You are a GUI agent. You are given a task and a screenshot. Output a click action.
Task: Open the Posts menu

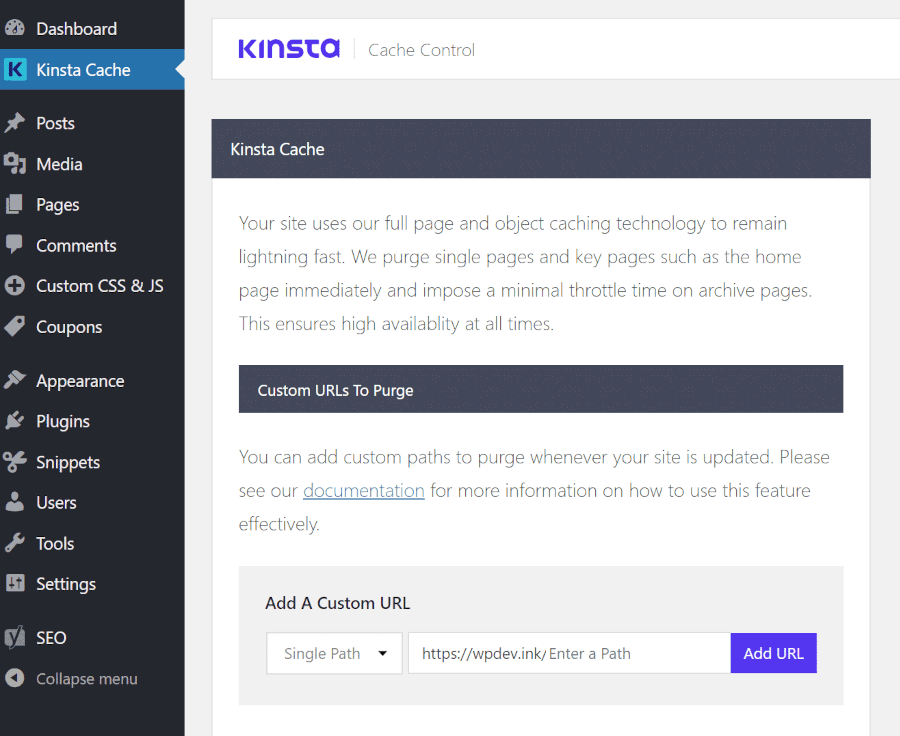point(92,123)
